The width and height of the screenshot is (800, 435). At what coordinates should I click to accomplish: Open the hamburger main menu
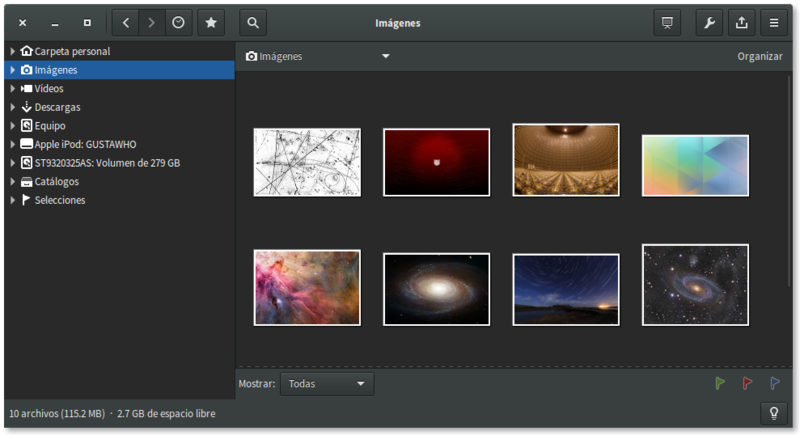773,22
